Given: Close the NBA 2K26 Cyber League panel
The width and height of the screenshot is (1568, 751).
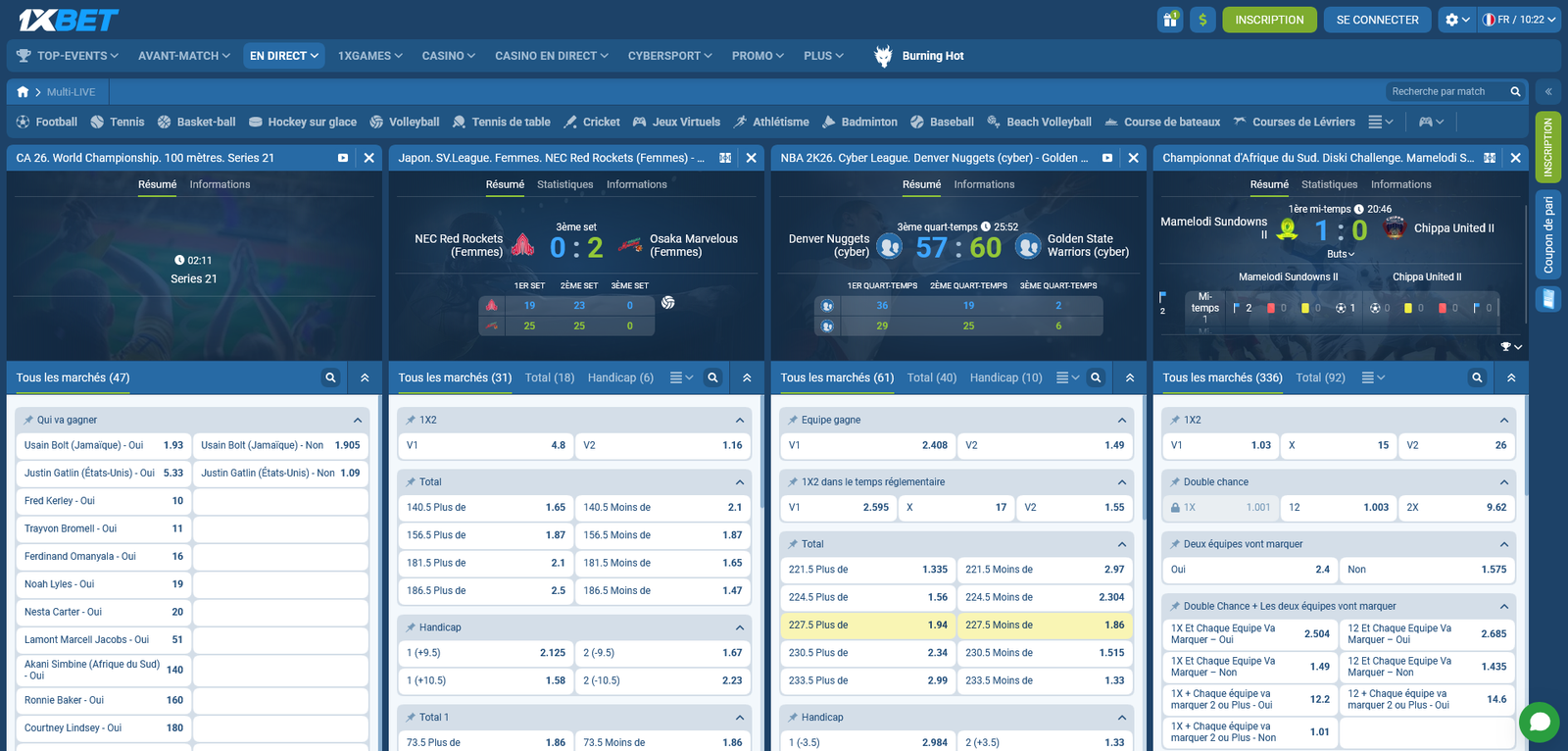Looking at the screenshot, I should coord(1133,158).
